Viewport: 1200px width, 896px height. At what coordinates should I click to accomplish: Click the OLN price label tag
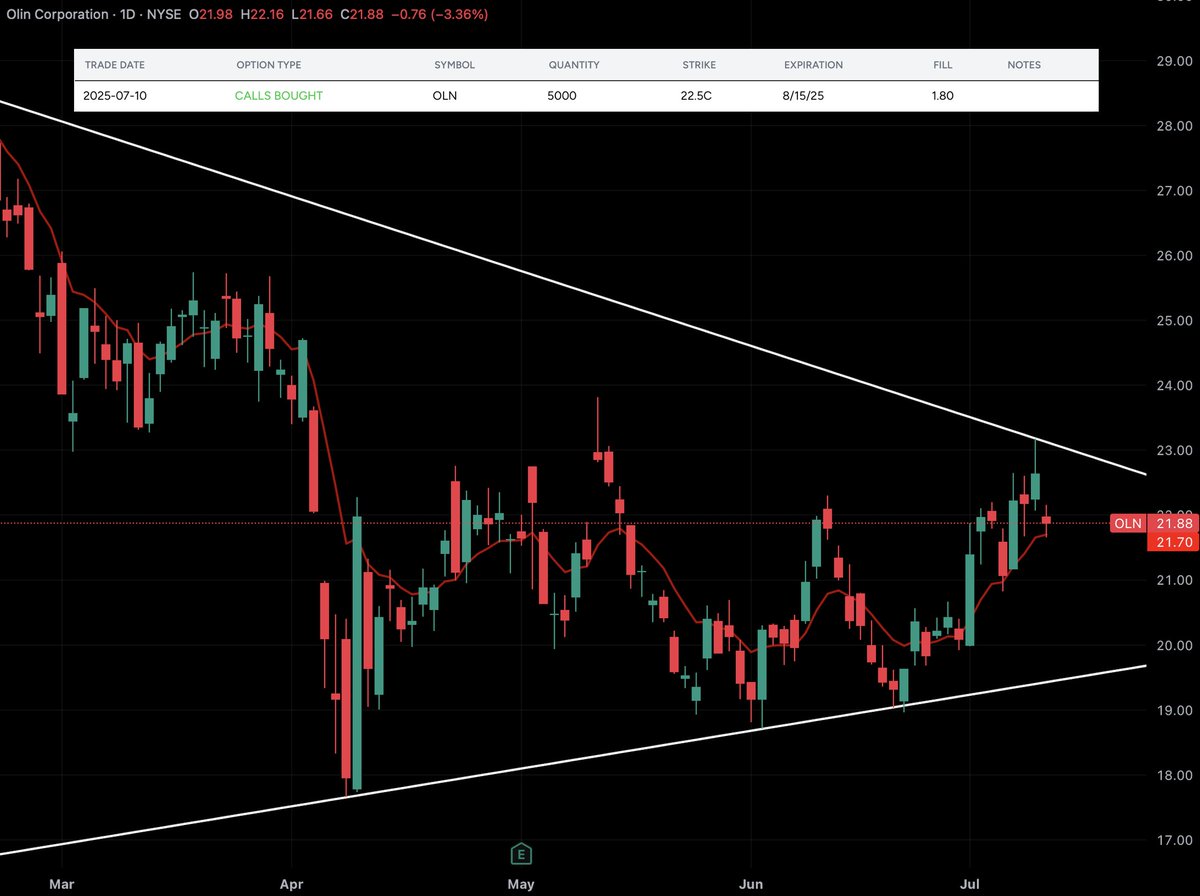(x=1128, y=523)
